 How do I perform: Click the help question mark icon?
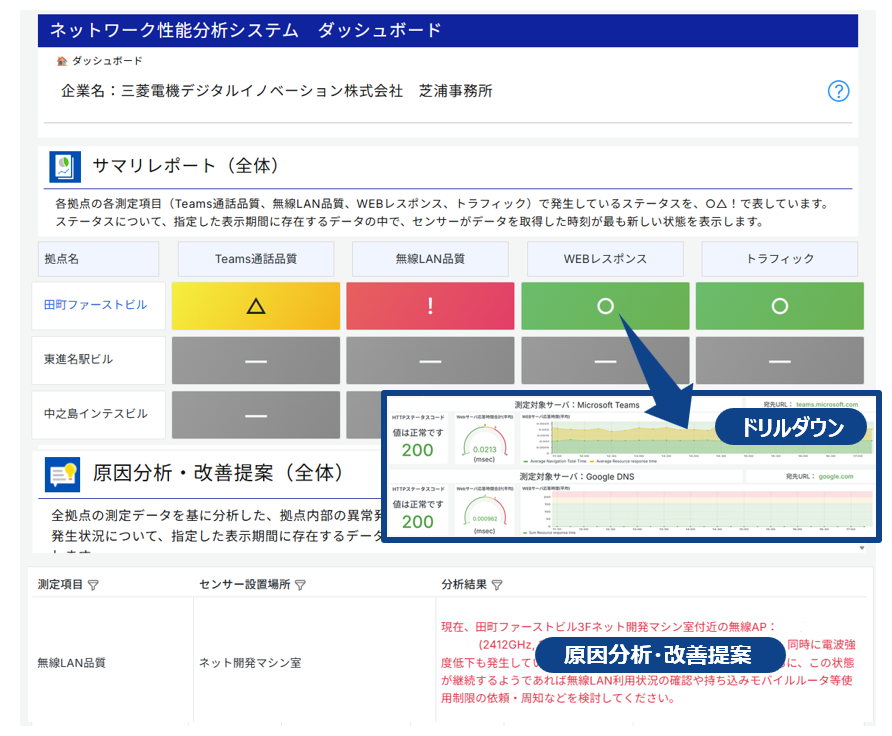pos(838,91)
